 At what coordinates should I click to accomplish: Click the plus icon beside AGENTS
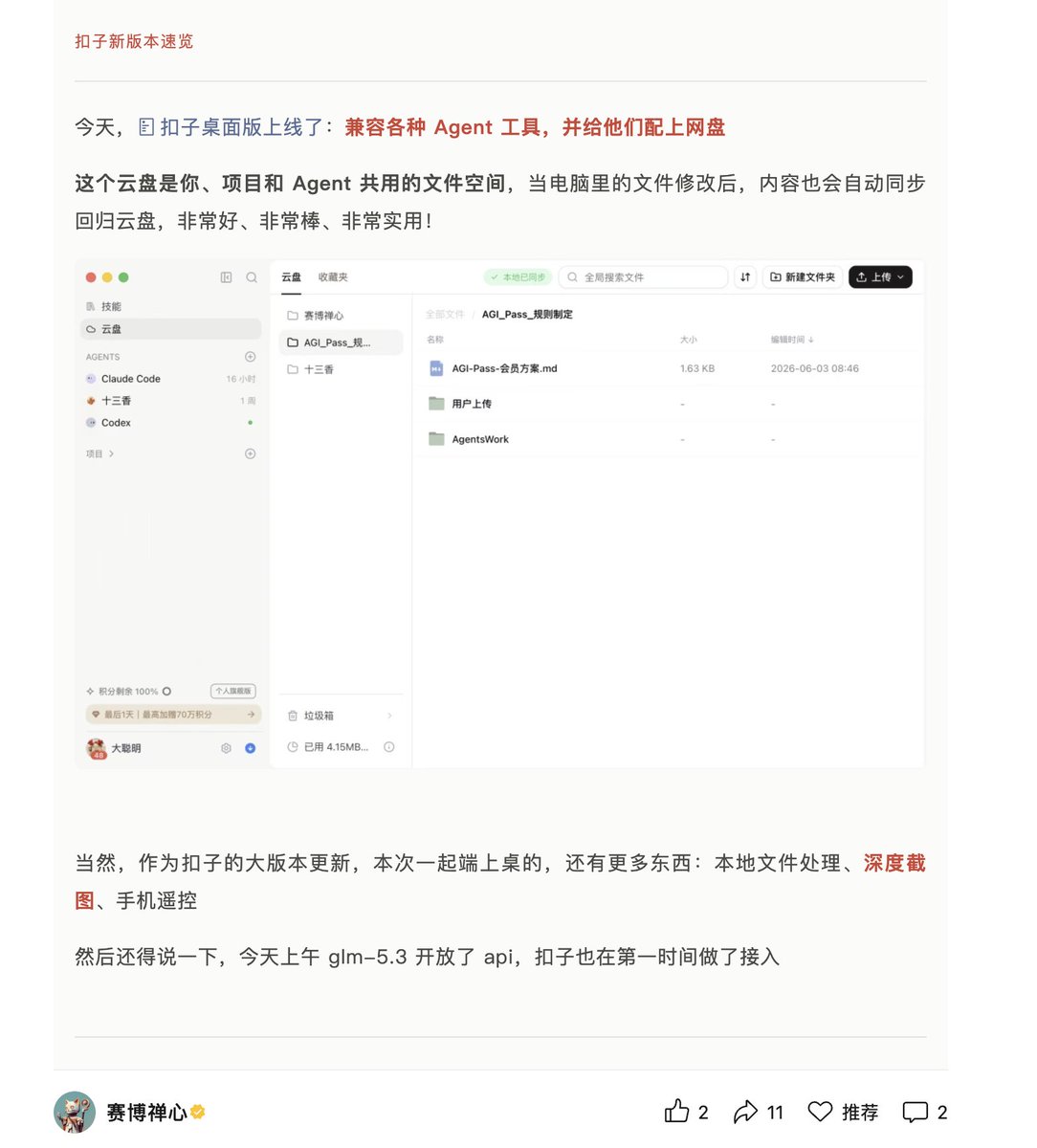coord(250,357)
